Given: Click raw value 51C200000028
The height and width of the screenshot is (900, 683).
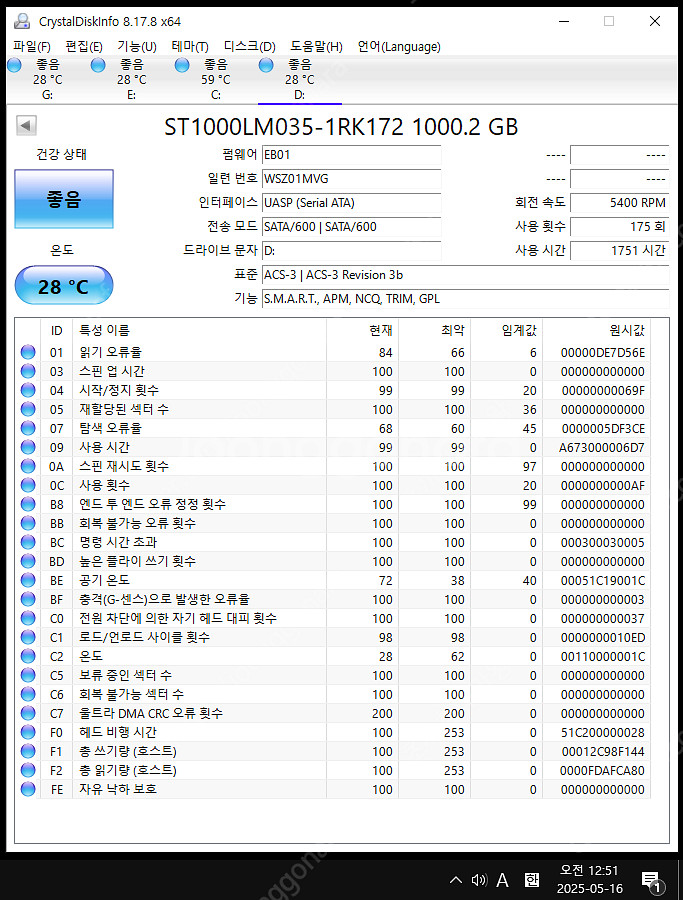Looking at the screenshot, I should pyautogui.click(x=603, y=732).
